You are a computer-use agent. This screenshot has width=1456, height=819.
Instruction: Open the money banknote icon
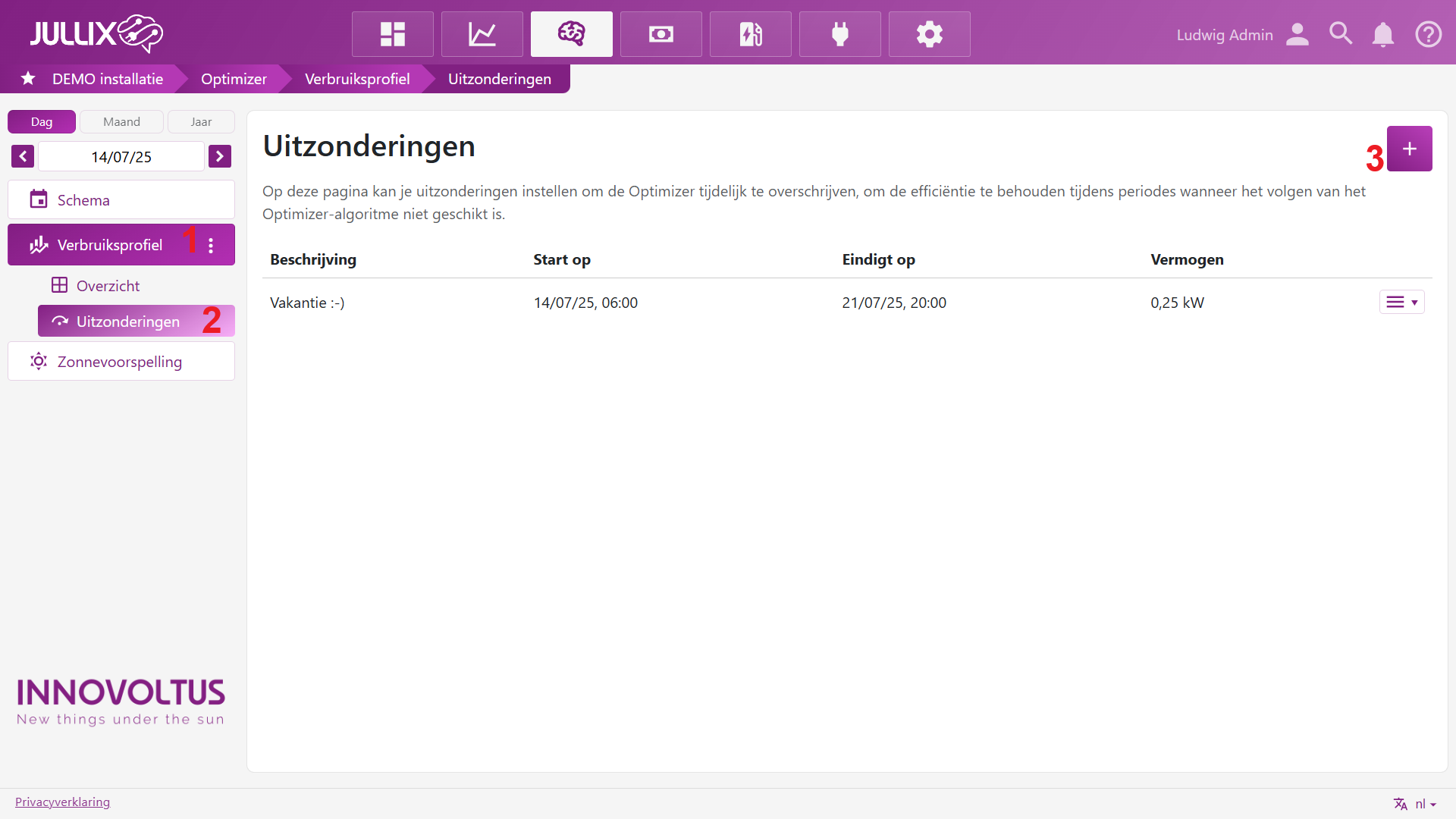coord(661,34)
